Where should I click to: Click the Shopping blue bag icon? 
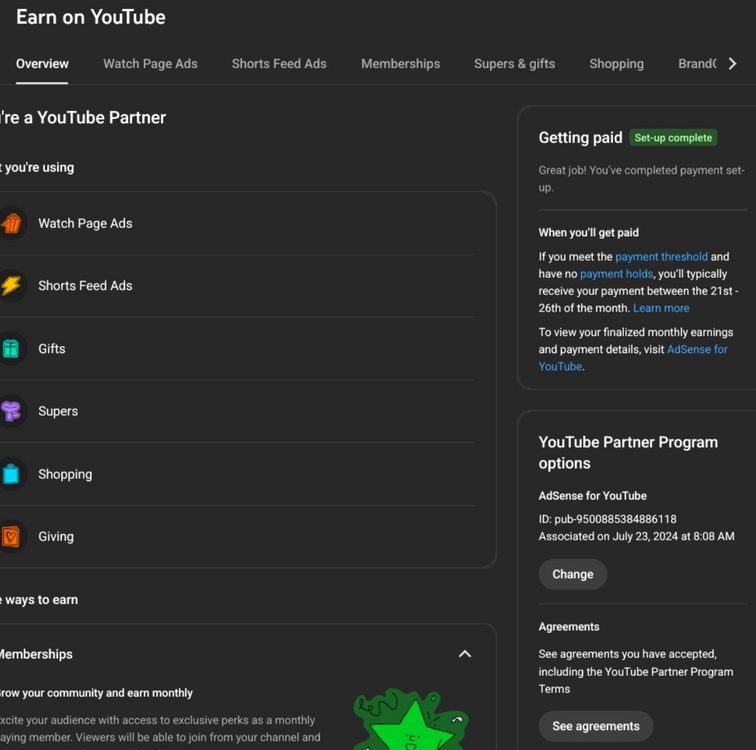[x=11, y=474]
